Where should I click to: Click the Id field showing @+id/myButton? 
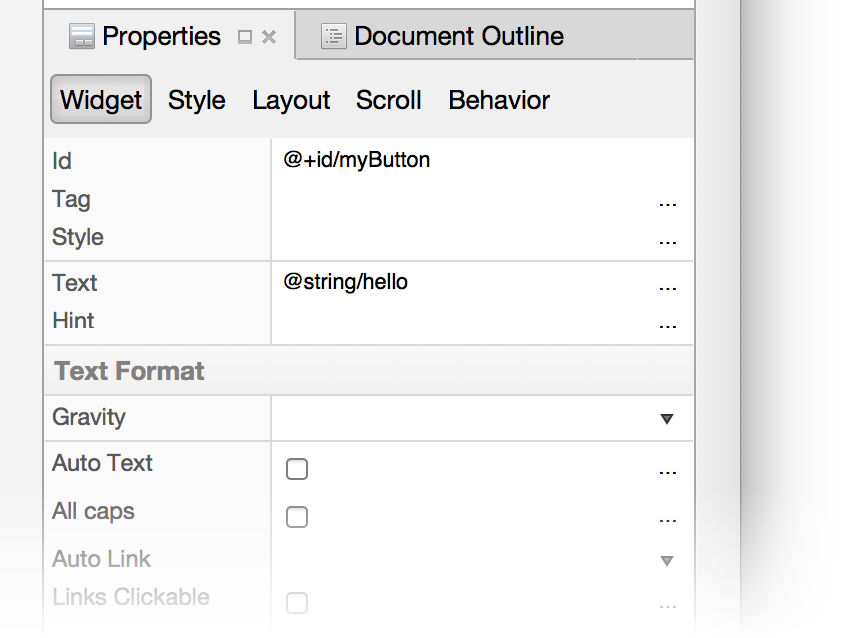click(355, 160)
